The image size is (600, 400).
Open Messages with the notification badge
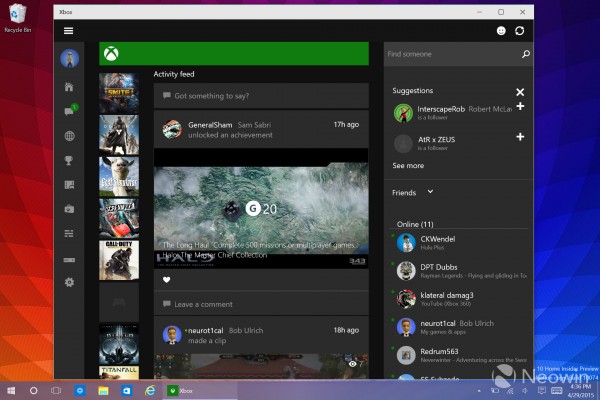(x=68, y=111)
